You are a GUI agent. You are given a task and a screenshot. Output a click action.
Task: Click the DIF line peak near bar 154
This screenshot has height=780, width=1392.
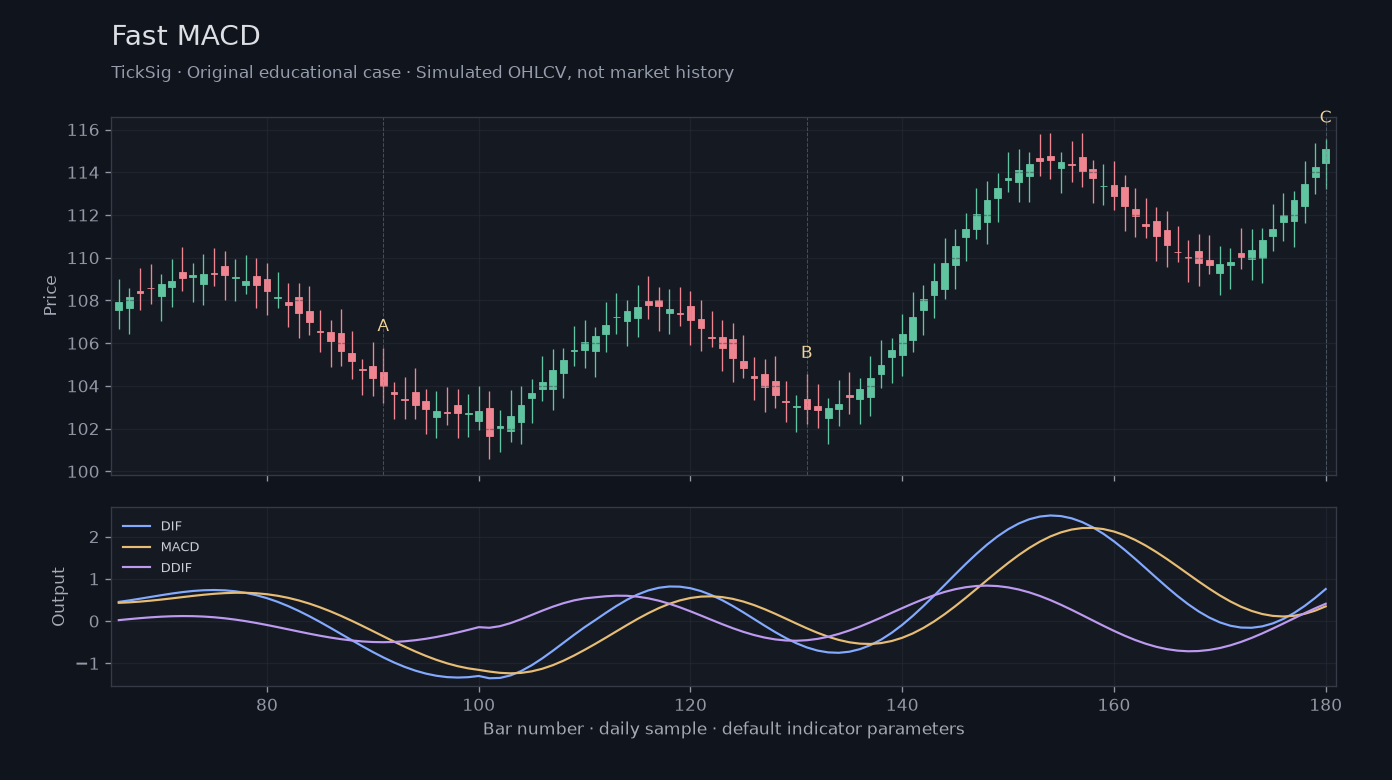tap(1050, 516)
